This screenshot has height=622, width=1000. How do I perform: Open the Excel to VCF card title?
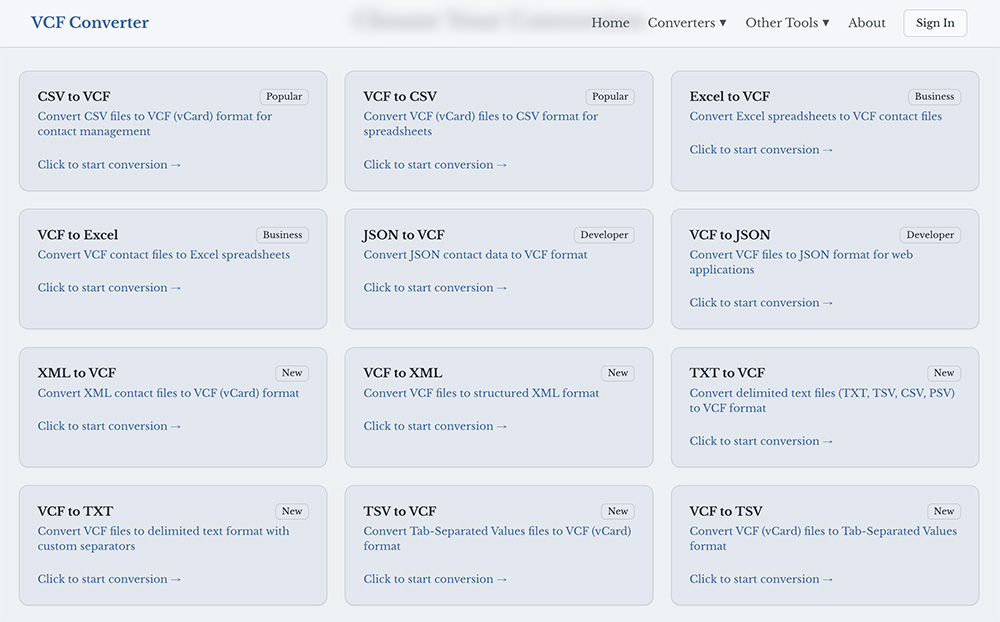click(730, 96)
